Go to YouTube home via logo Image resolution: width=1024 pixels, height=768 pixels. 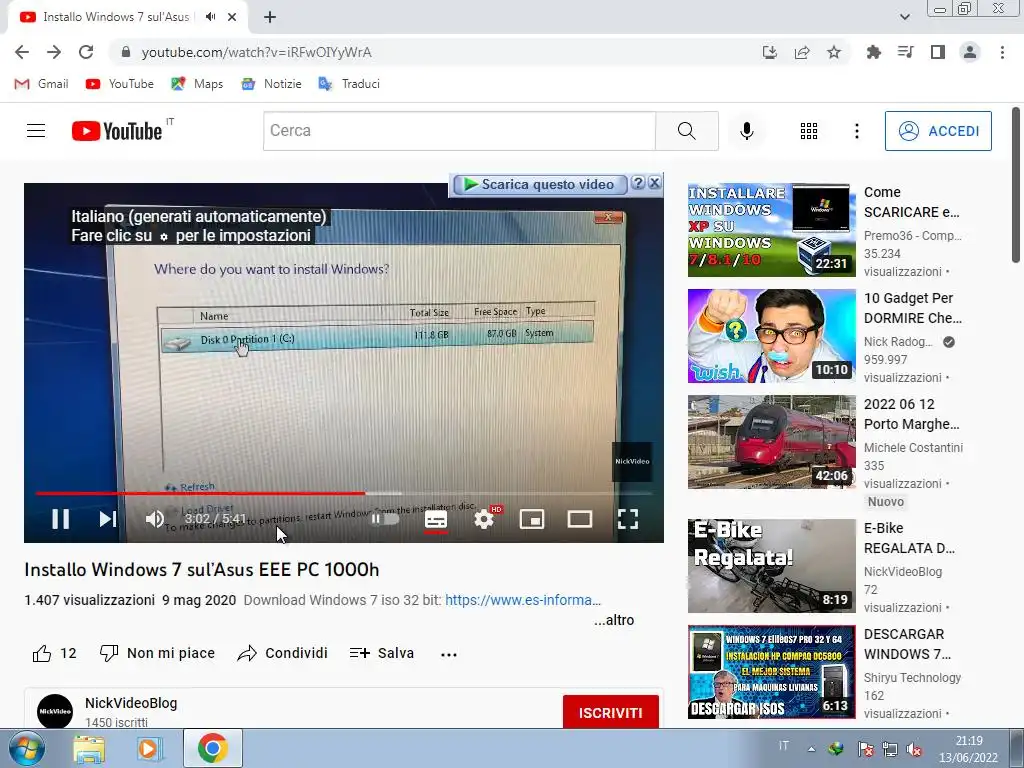pos(118,131)
